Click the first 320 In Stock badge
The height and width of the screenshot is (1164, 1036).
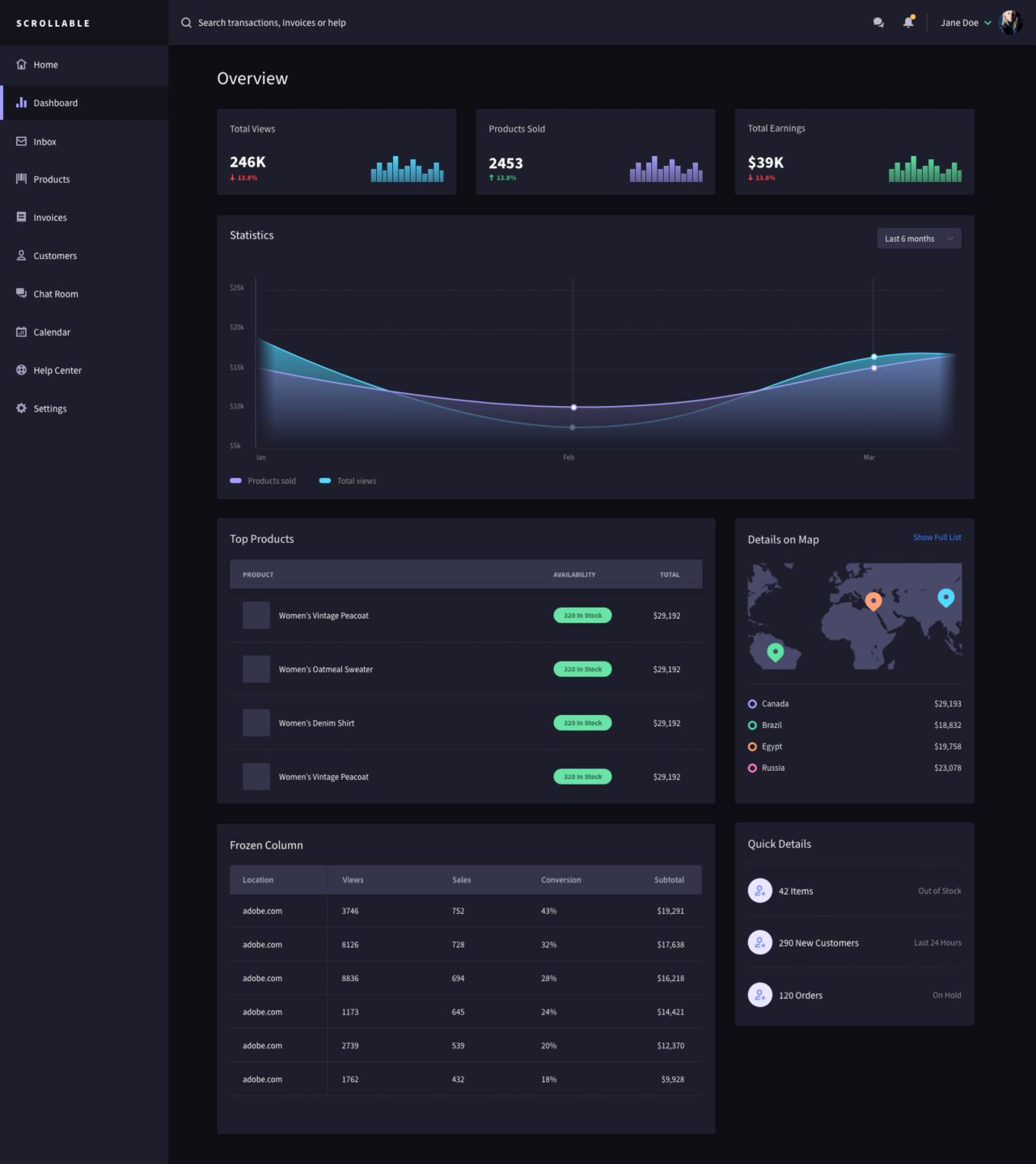582,616
